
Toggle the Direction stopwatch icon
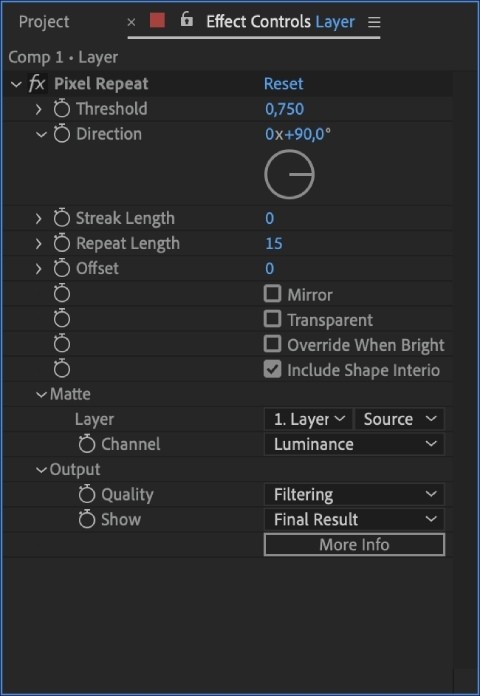(x=62, y=134)
